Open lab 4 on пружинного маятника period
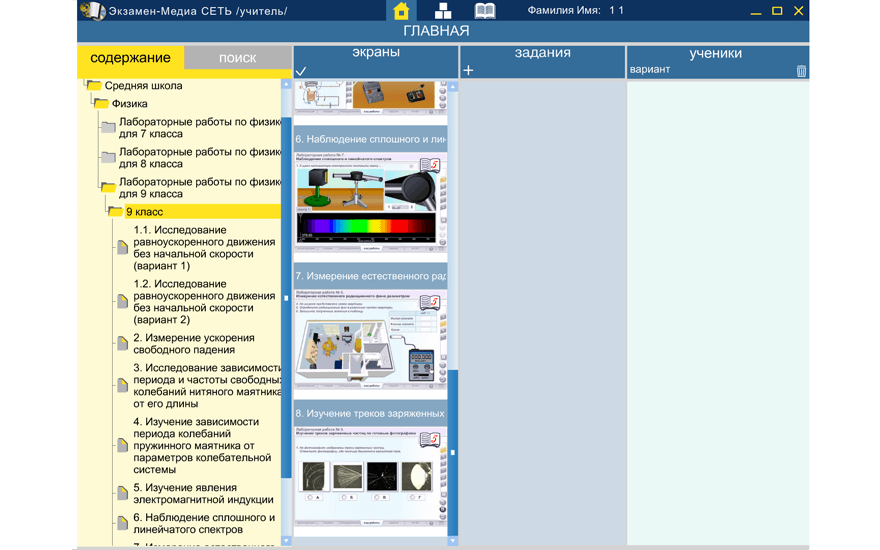 pos(202,446)
